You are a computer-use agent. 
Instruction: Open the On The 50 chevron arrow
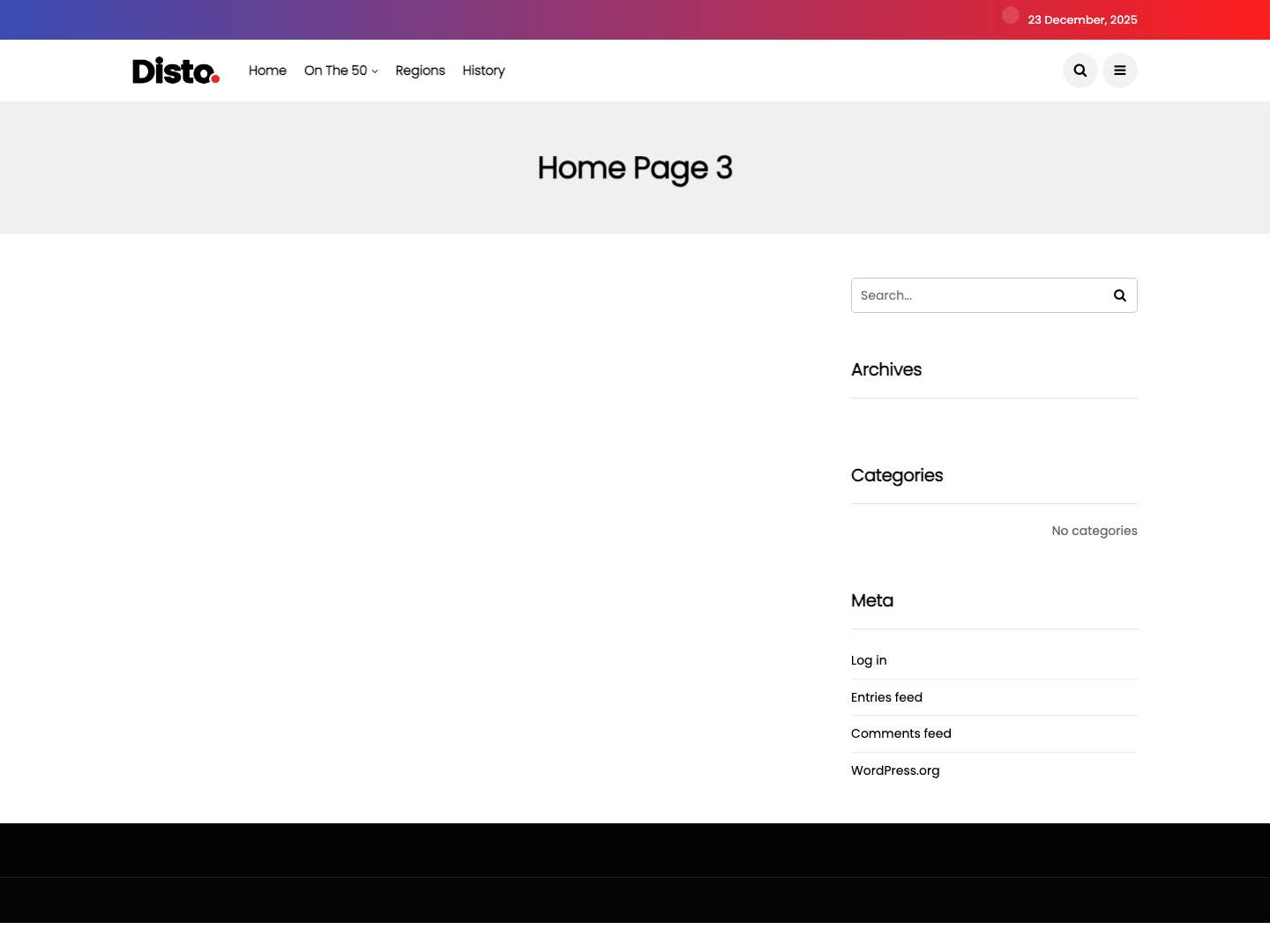pos(374,71)
